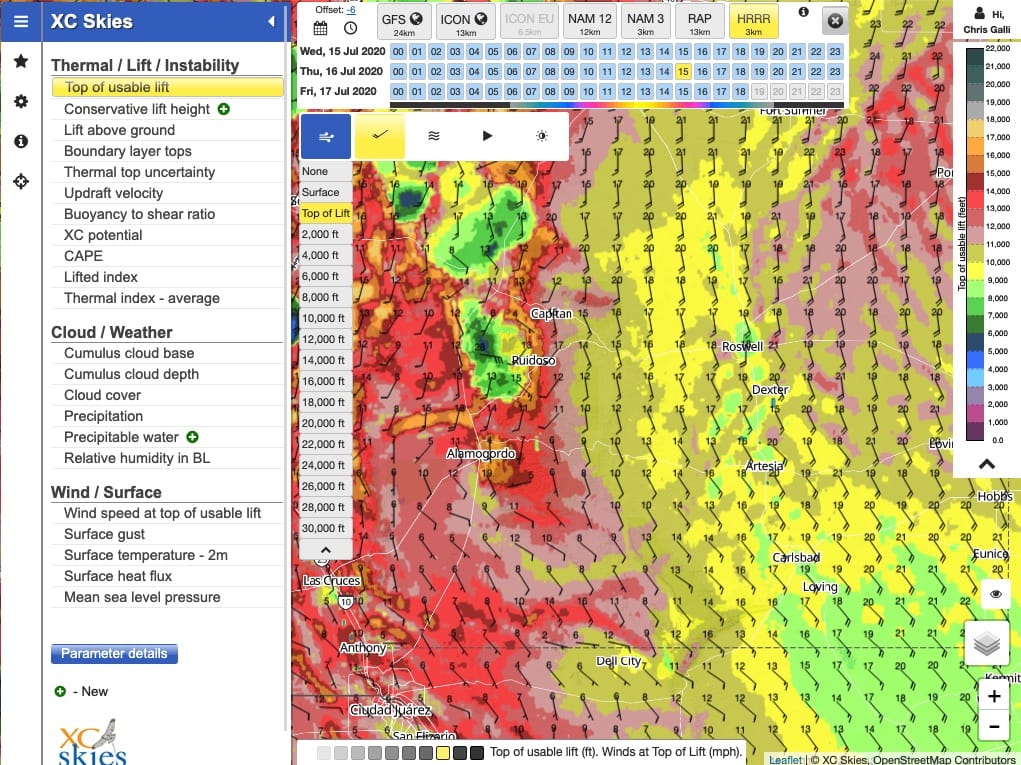The width and height of the screenshot is (1021, 765).
Task: Open favorites with the star icon
Action: [x=21, y=61]
